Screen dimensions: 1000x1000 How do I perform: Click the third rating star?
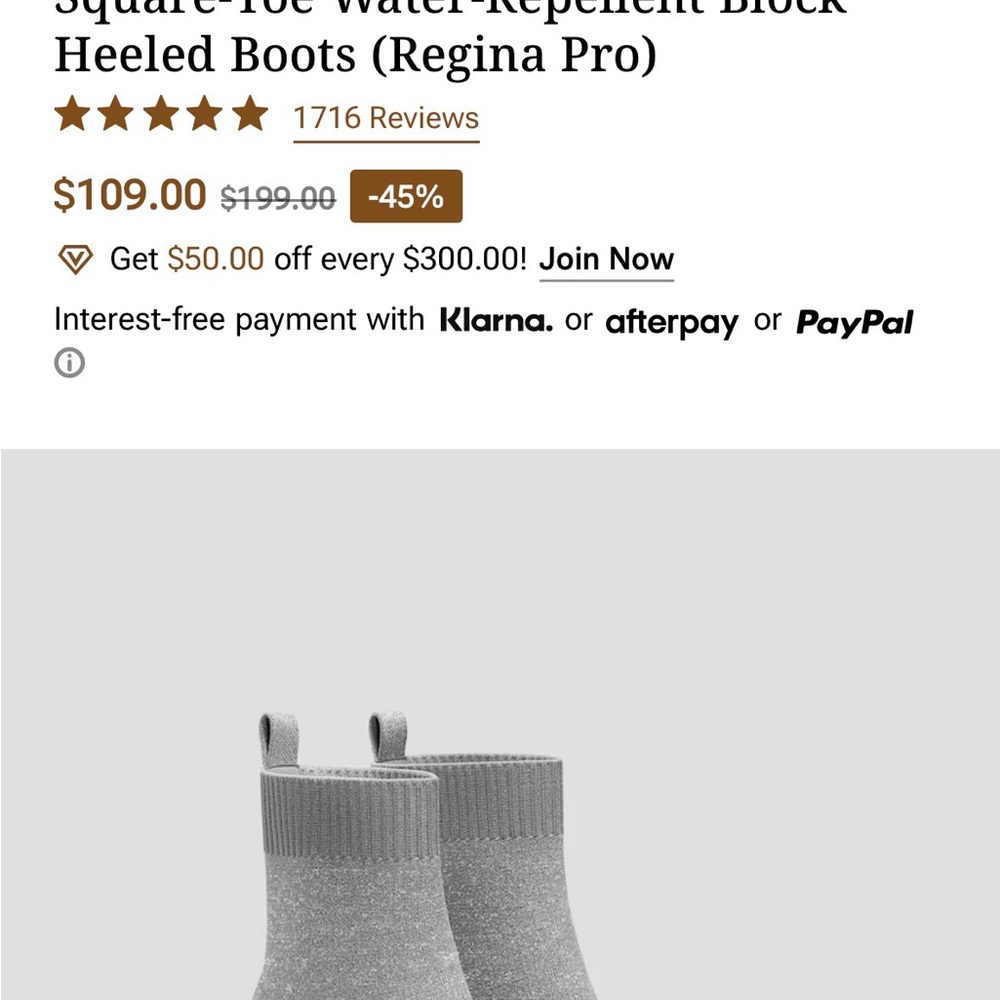[160, 115]
